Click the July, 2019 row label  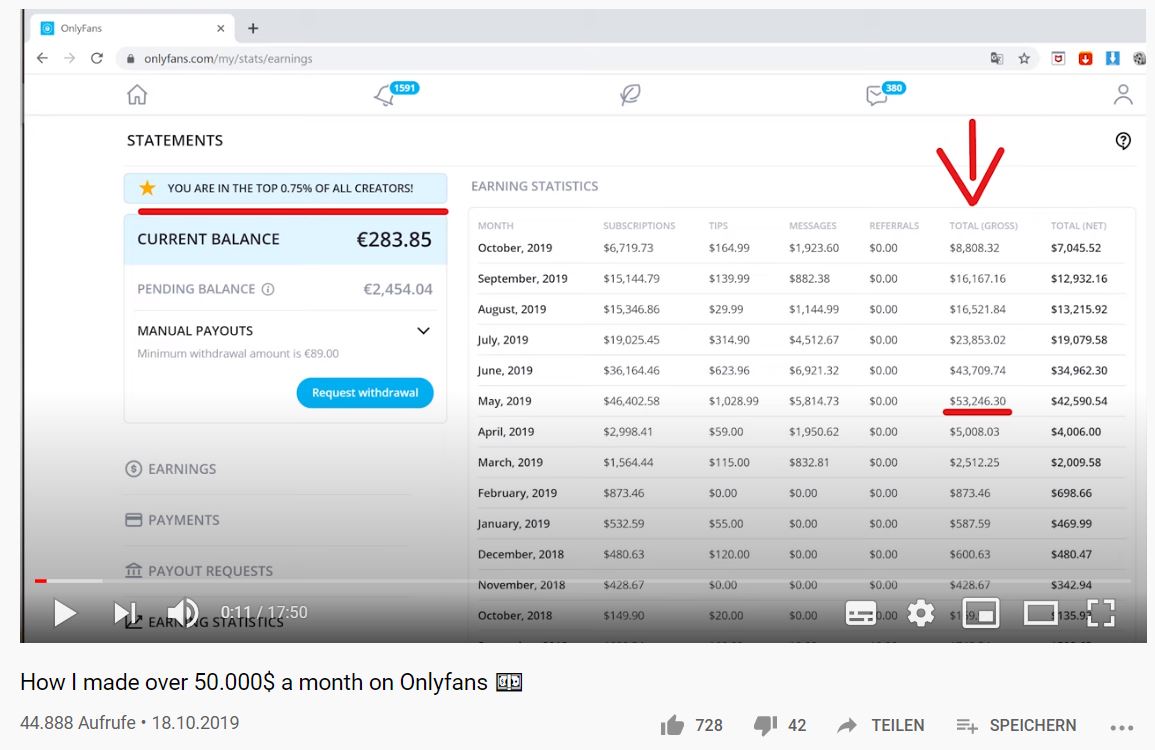(502, 340)
